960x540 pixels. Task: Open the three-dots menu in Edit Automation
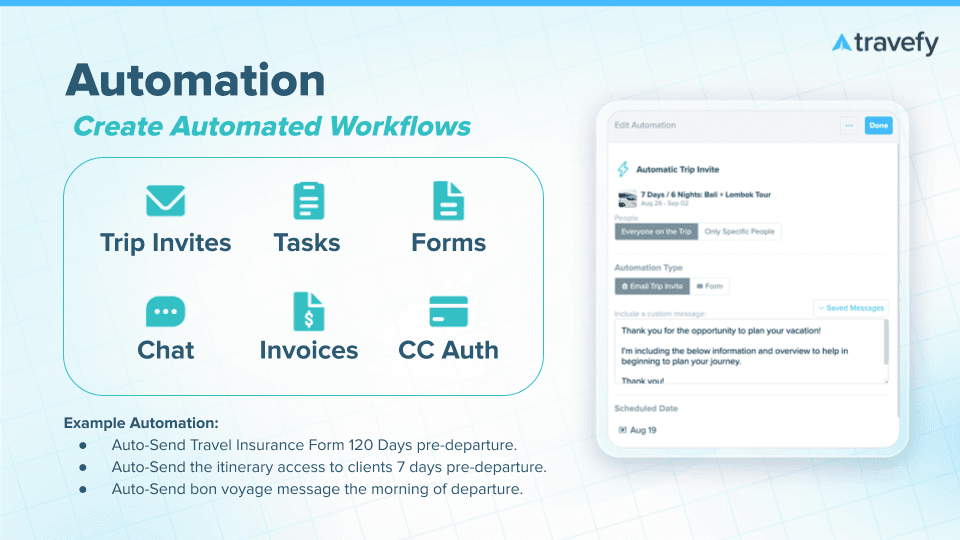pyautogui.click(x=849, y=126)
